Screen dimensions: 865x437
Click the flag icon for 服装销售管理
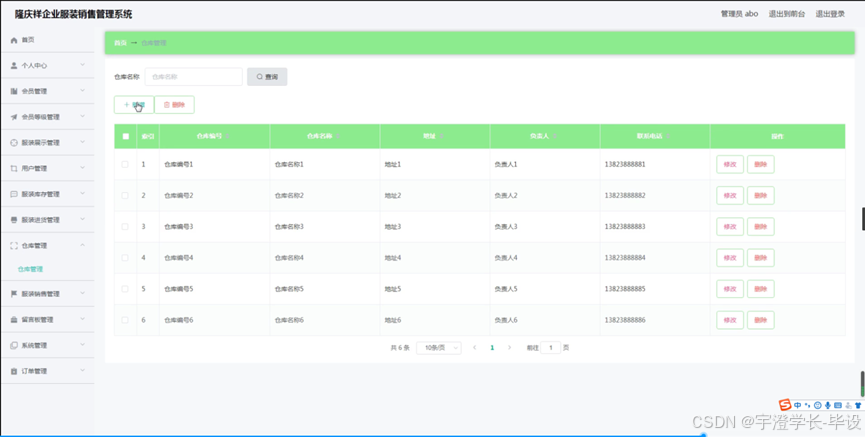[14, 294]
